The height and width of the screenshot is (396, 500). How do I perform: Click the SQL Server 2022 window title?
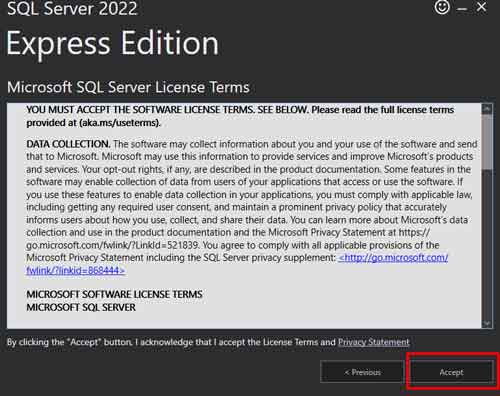click(72, 8)
